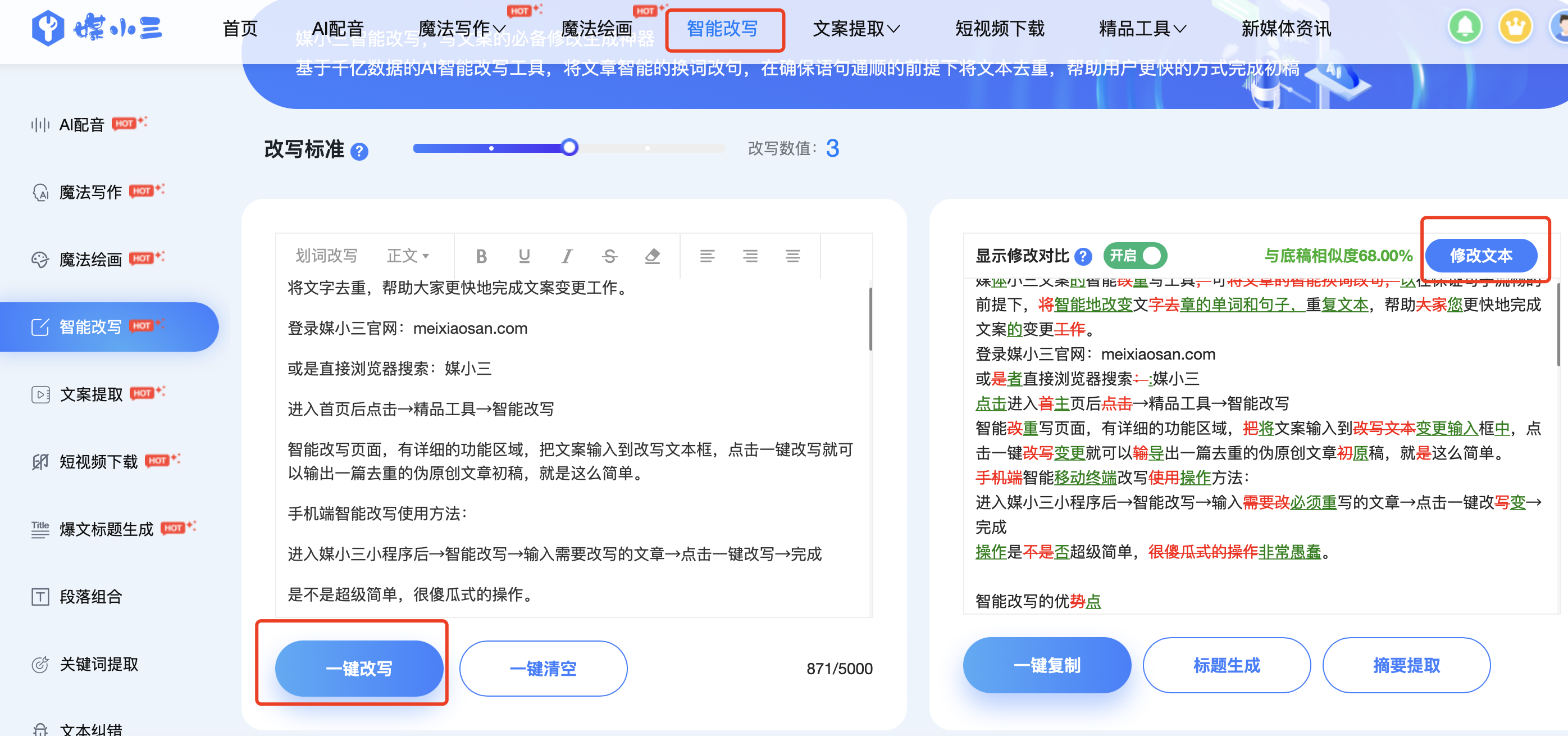Click the help icon beside 显示修改对比
The height and width of the screenshot is (736, 1568).
(x=1083, y=256)
